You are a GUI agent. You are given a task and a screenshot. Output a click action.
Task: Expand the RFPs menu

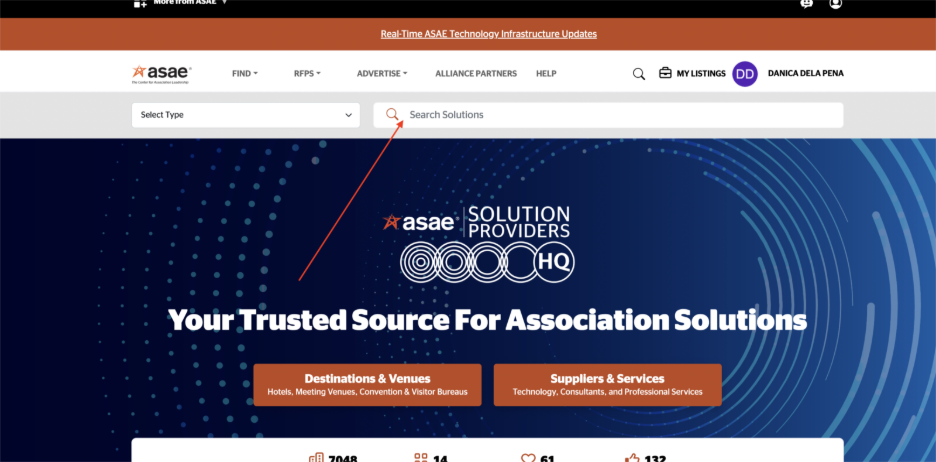pyautogui.click(x=308, y=74)
